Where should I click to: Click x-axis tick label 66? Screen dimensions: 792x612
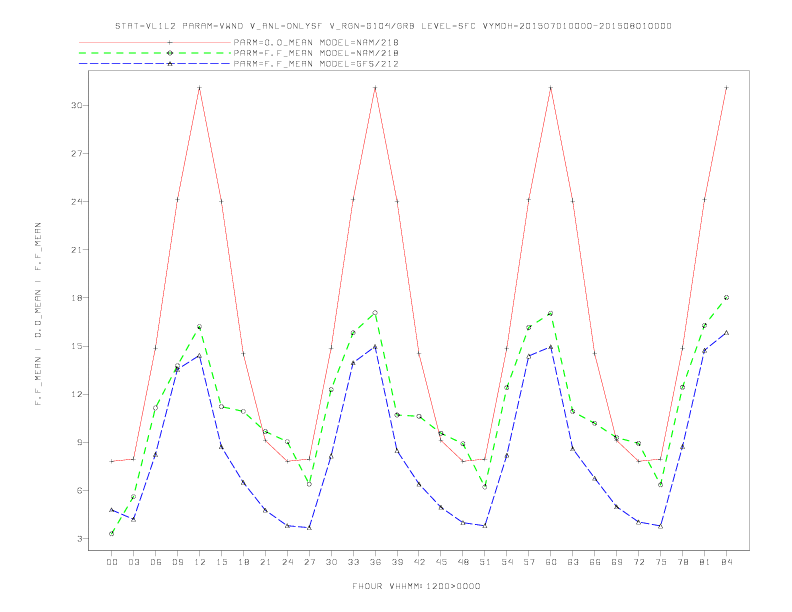pyautogui.click(x=595, y=562)
